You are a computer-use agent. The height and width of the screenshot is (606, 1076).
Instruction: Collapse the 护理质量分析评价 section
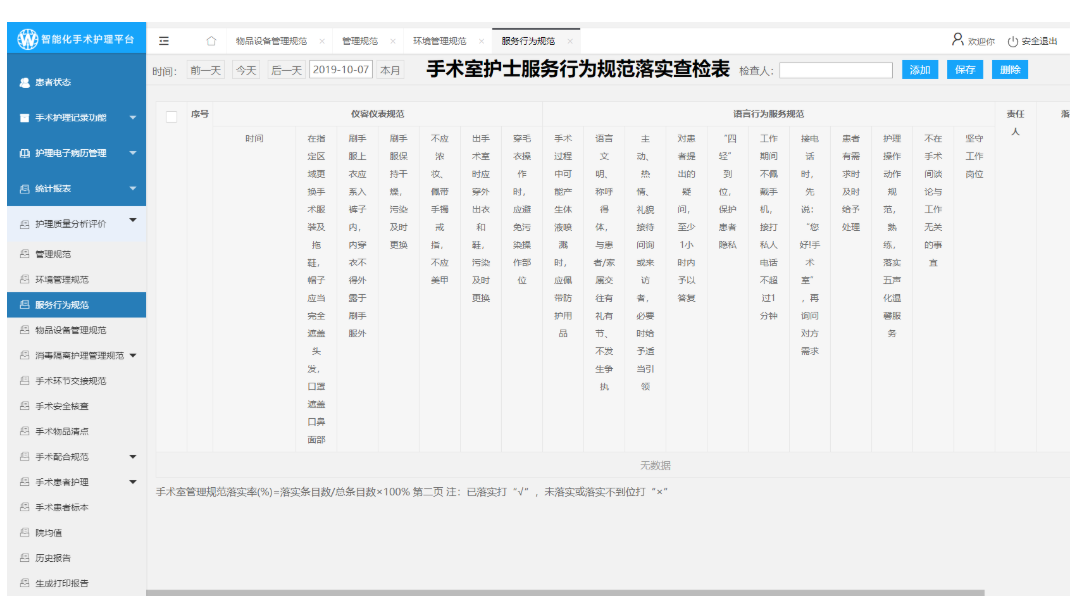[132, 220]
